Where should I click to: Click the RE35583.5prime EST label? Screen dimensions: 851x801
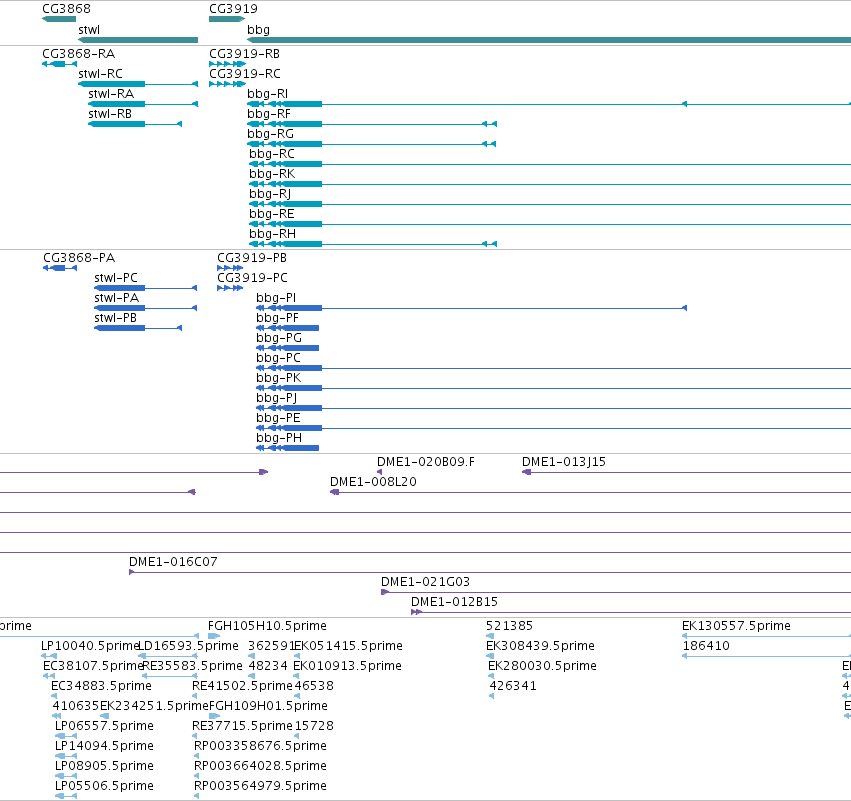(x=193, y=666)
